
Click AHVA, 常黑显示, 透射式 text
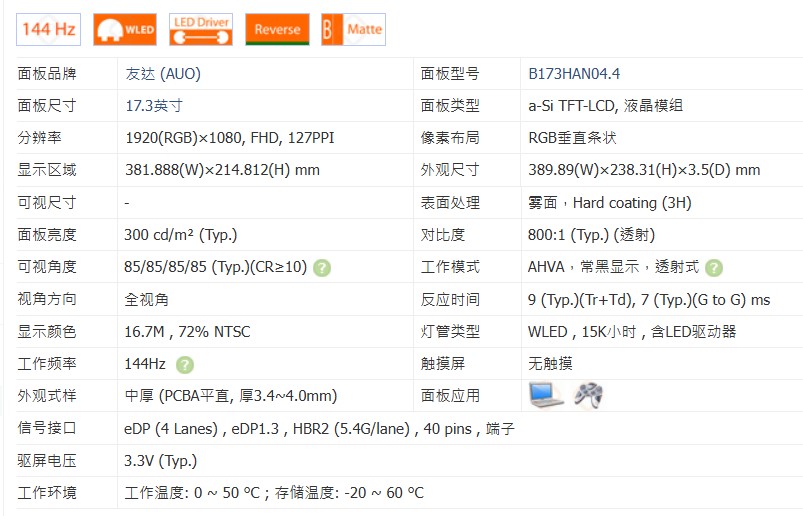(614, 267)
